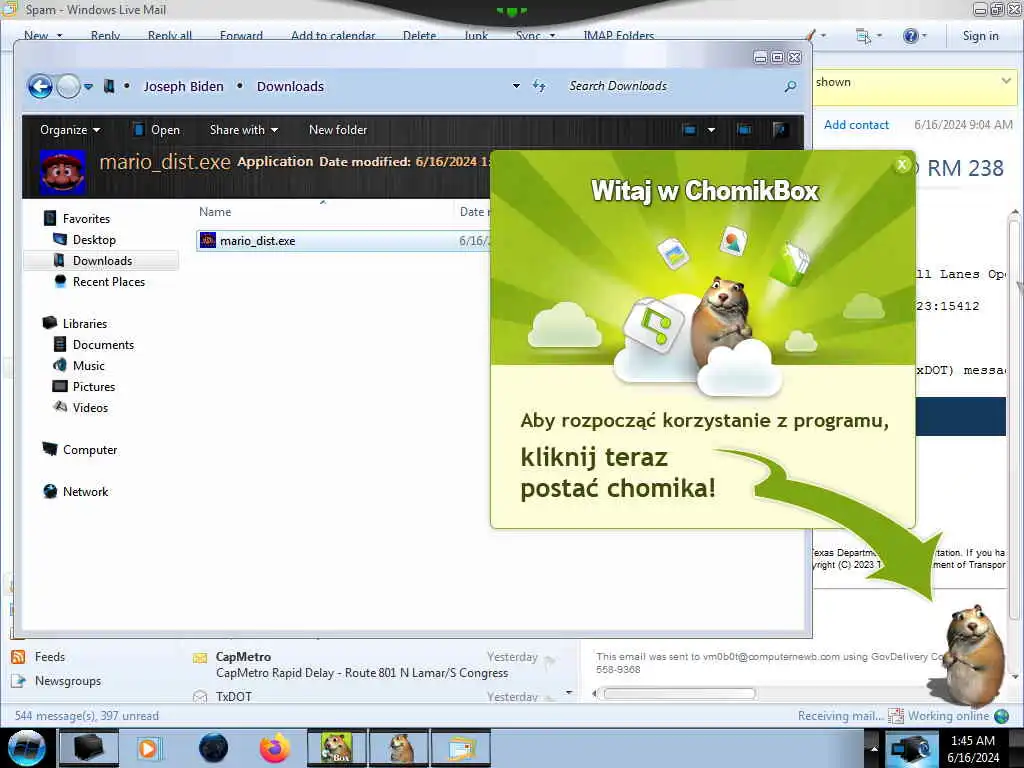The width and height of the screenshot is (1024, 768).
Task: Click Working online status in status bar
Action: (948, 716)
